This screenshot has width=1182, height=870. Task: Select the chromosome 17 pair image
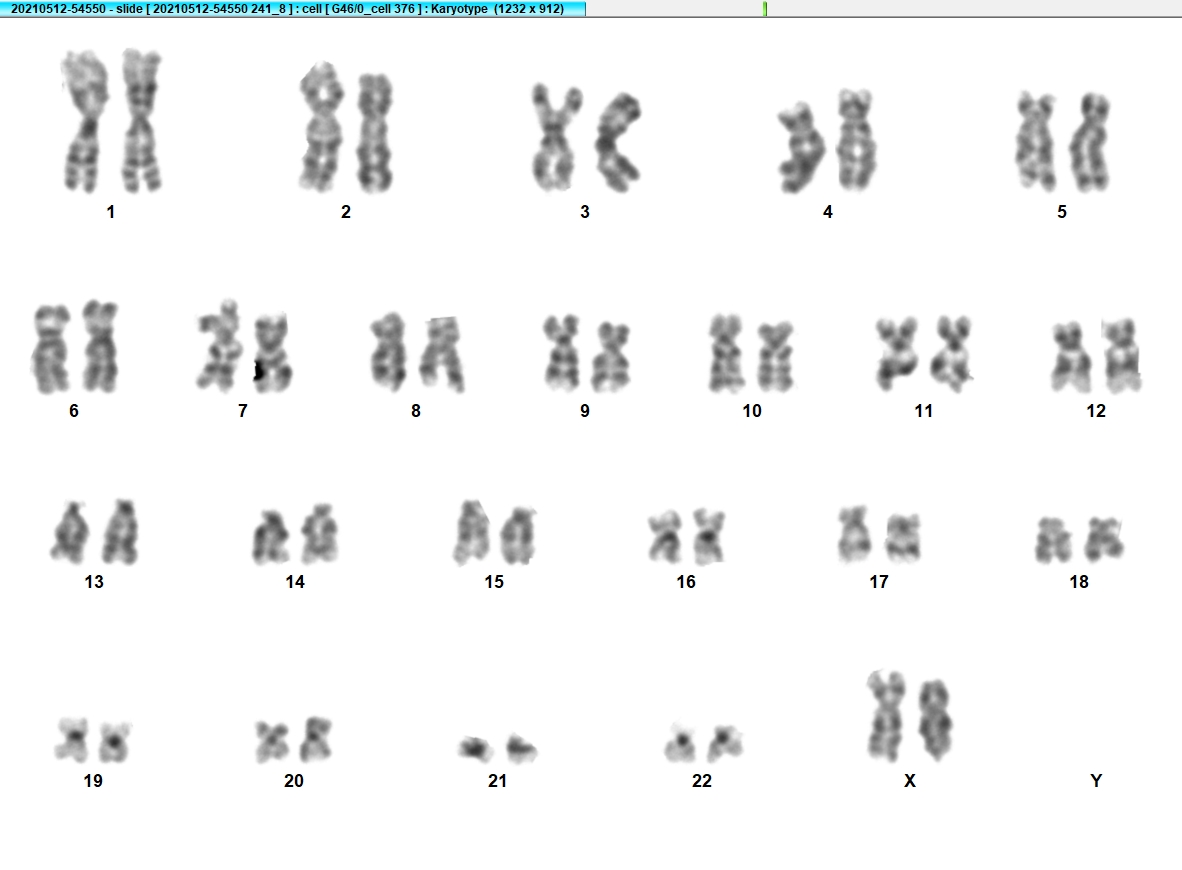click(879, 534)
